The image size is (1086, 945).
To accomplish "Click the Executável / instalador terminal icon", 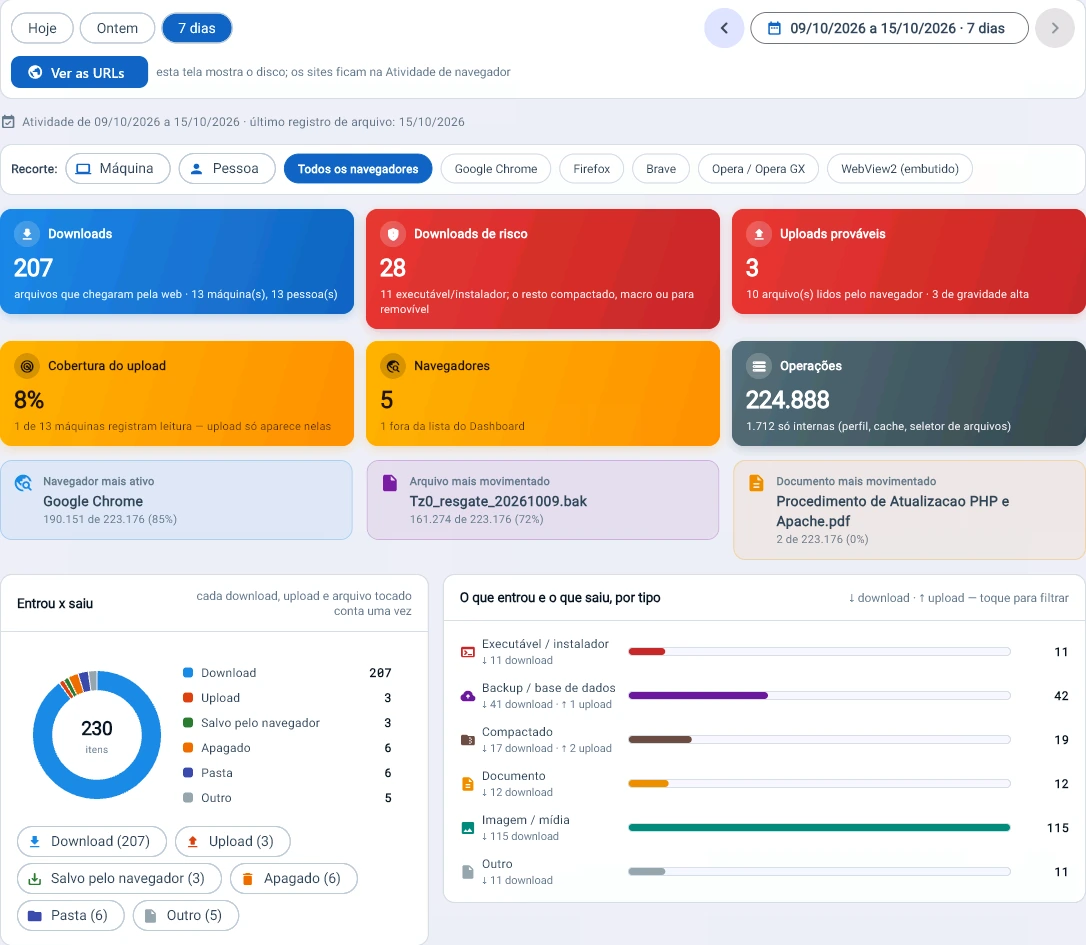I will point(468,652).
